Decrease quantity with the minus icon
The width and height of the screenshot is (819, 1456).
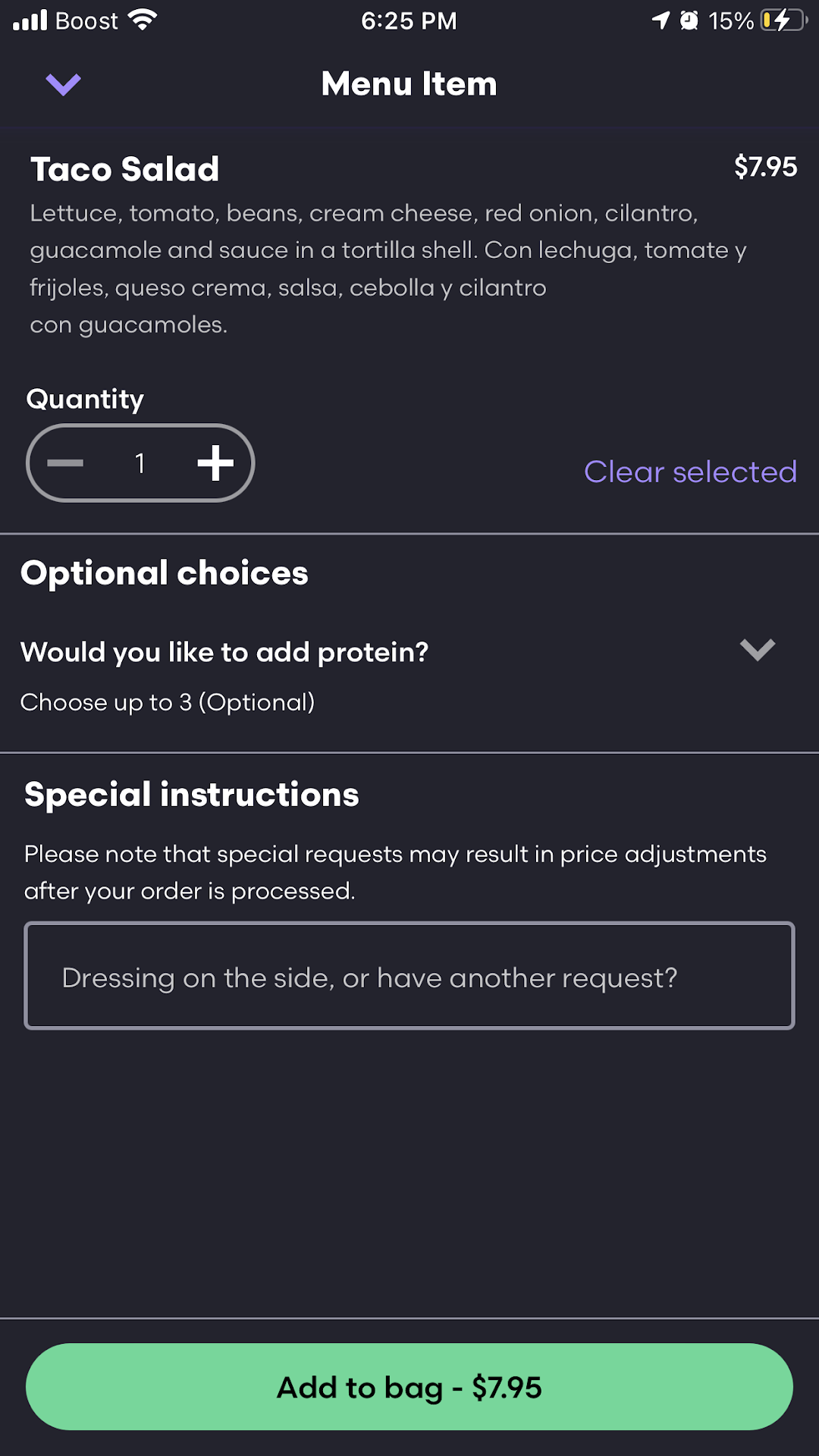pyautogui.click(x=65, y=463)
